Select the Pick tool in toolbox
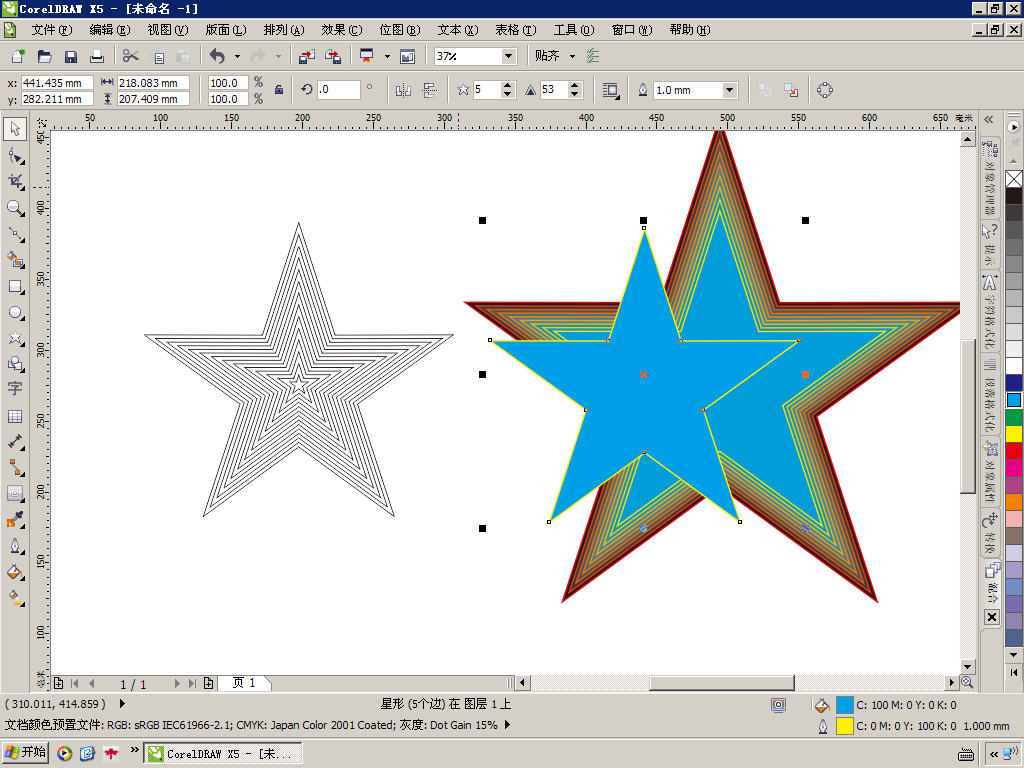The height and width of the screenshot is (768, 1024). pyautogui.click(x=16, y=129)
